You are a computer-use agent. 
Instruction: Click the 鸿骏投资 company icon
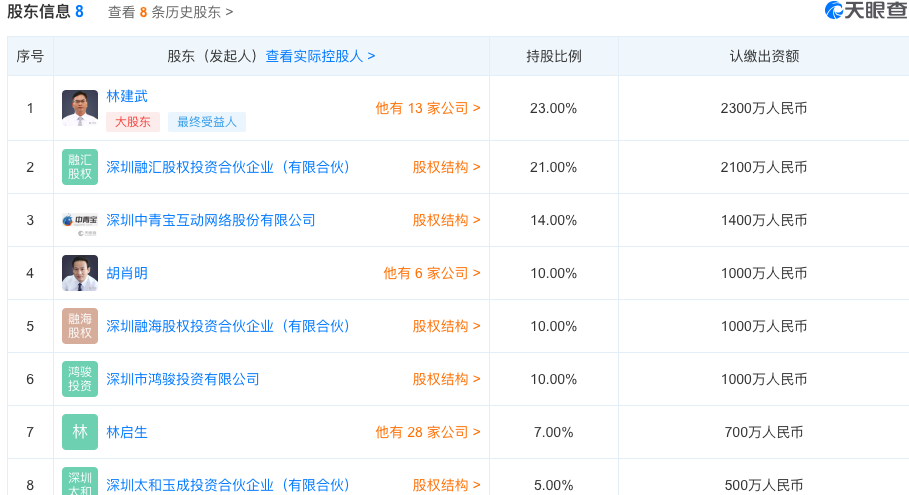[x=80, y=379]
